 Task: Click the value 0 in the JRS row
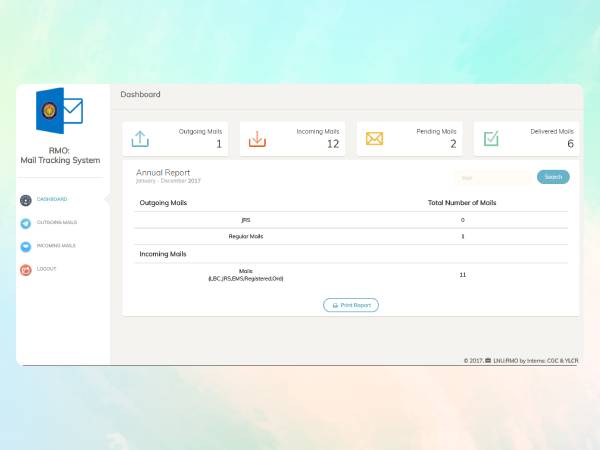point(463,220)
